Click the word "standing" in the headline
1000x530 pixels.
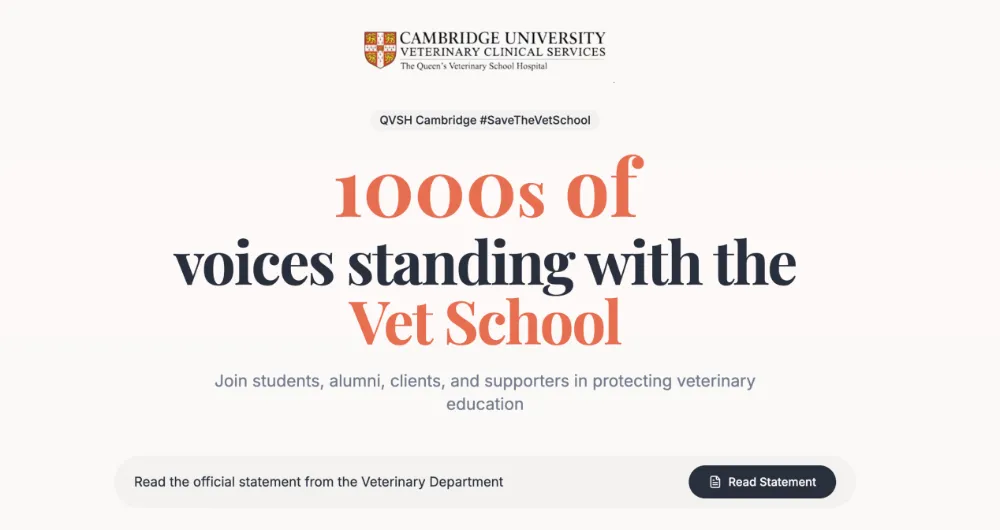(x=460, y=263)
